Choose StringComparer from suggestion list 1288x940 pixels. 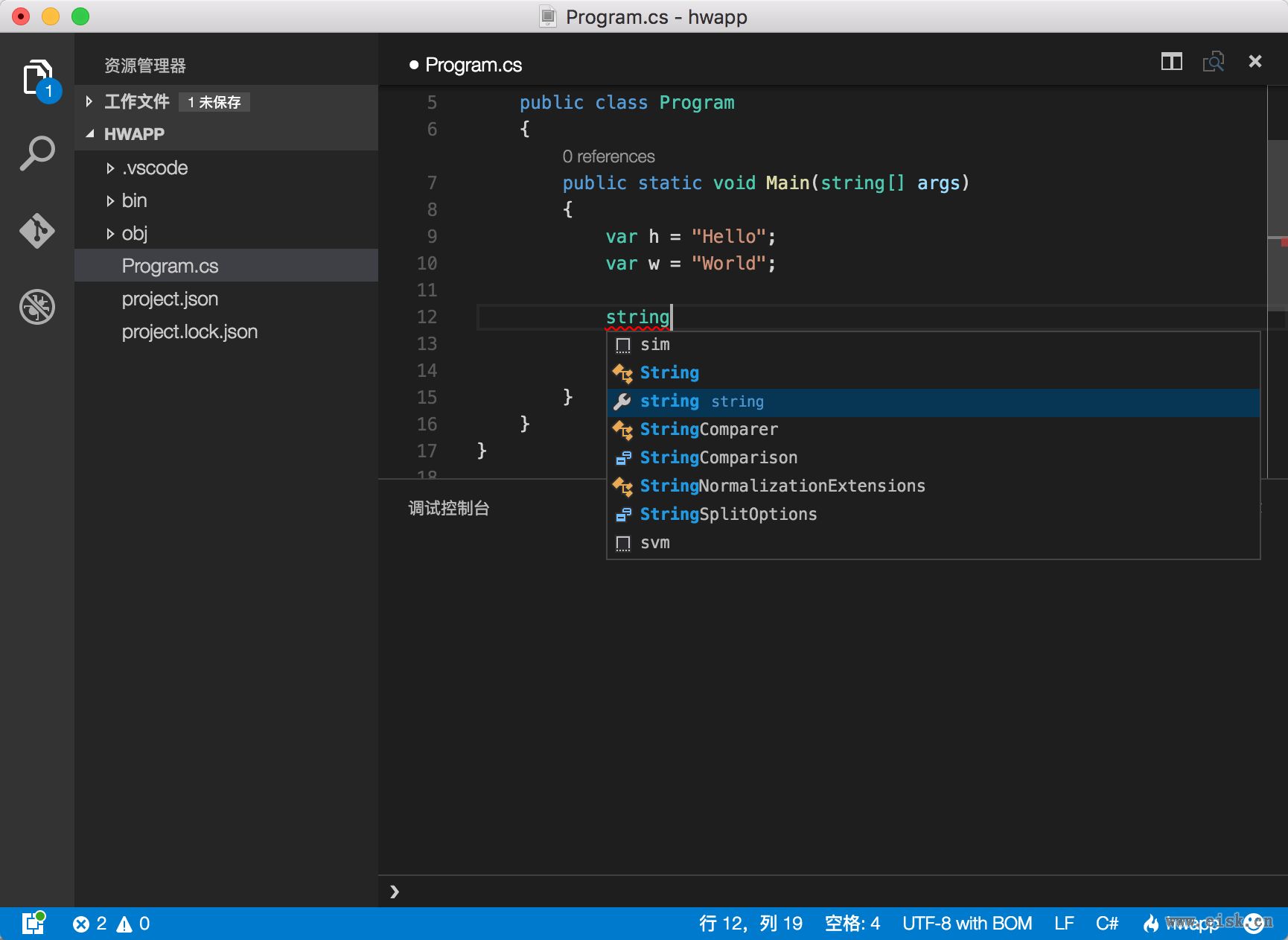708,429
